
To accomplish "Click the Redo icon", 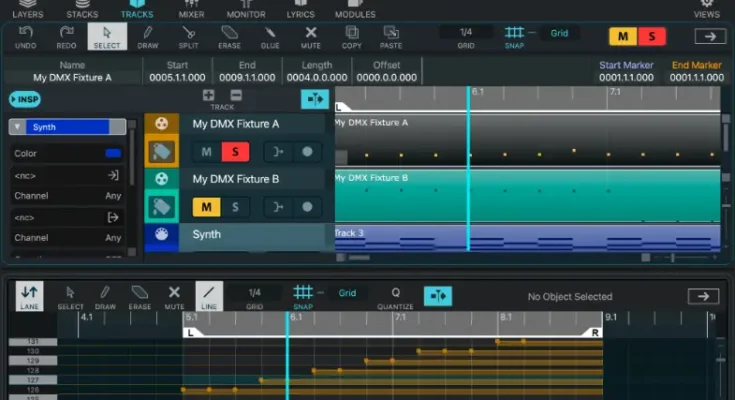I will (x=65, y=37).
